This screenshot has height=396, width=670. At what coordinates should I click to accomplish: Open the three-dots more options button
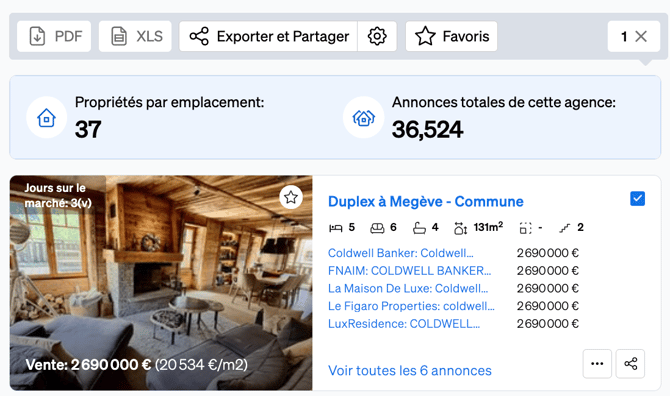pyautogui.click(x=597, y=364)
